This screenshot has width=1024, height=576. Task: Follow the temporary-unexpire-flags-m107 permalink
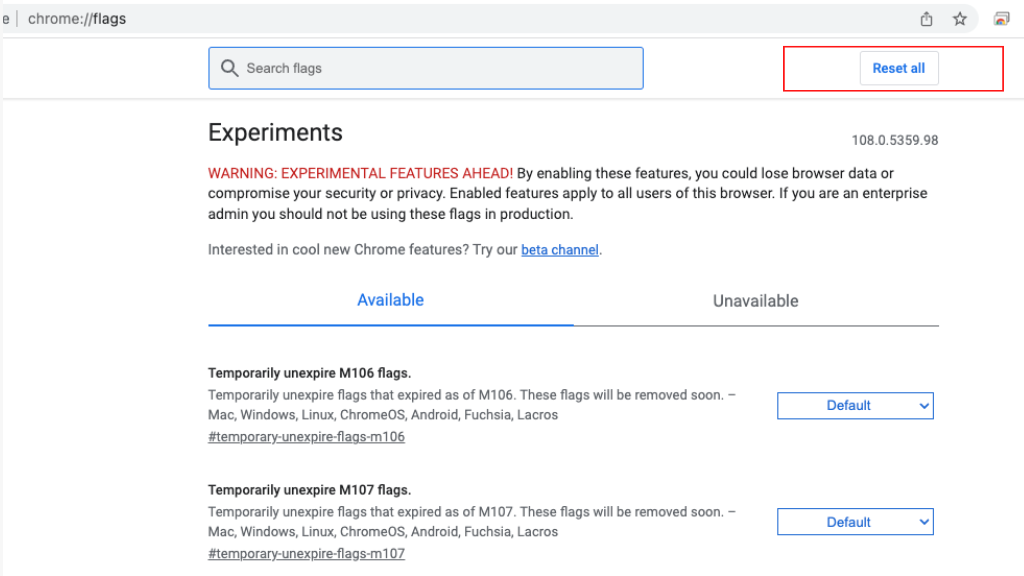pos(306,553)
